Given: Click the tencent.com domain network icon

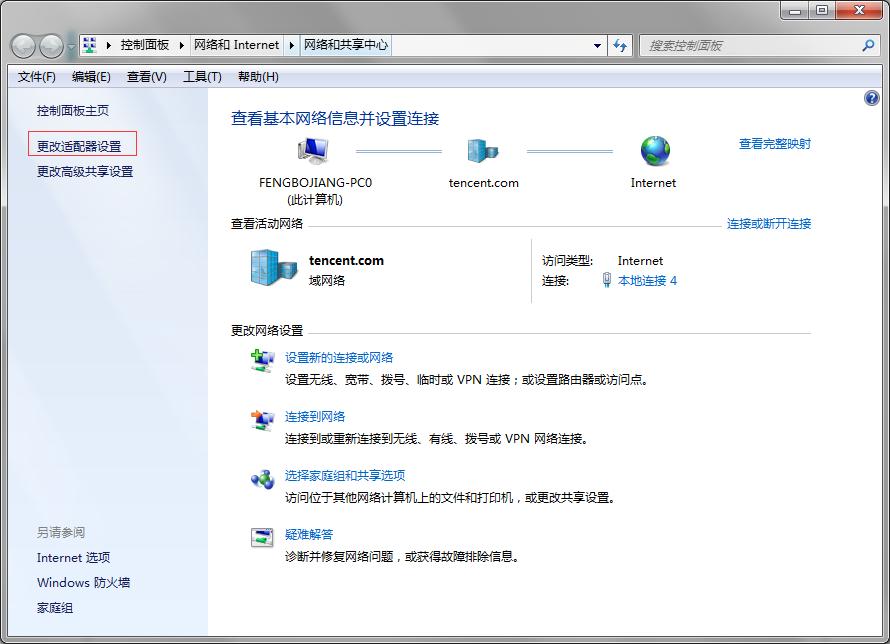Looking at the screenshot, I should 483,150.
